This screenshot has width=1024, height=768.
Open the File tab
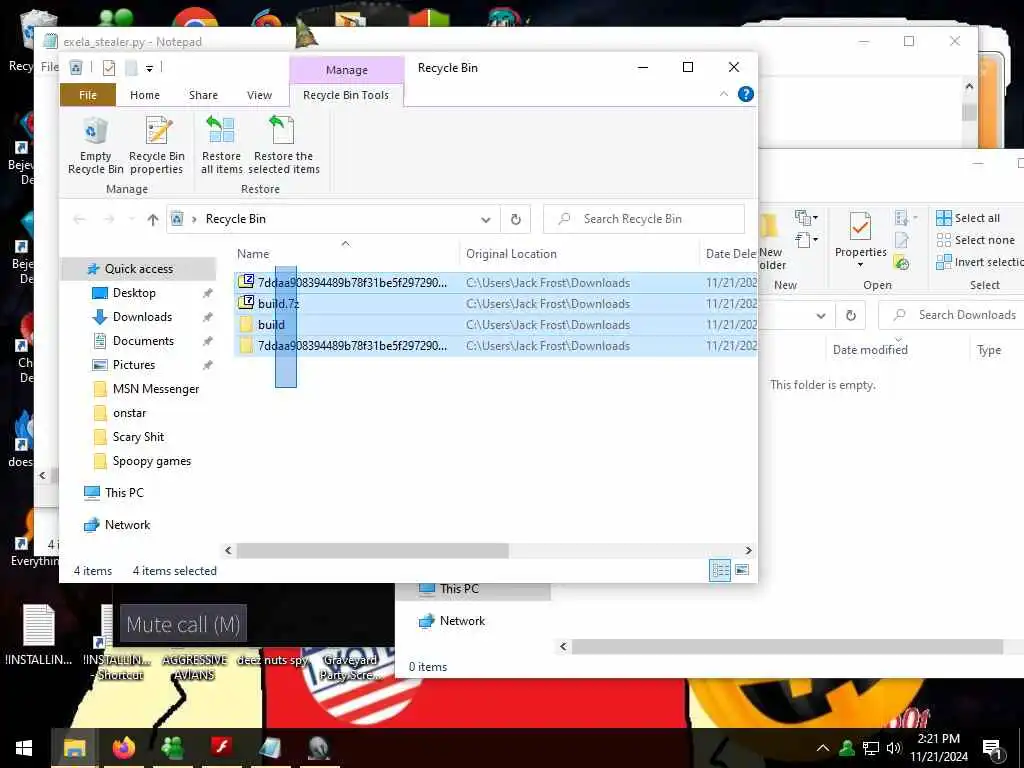click(88, 95)
